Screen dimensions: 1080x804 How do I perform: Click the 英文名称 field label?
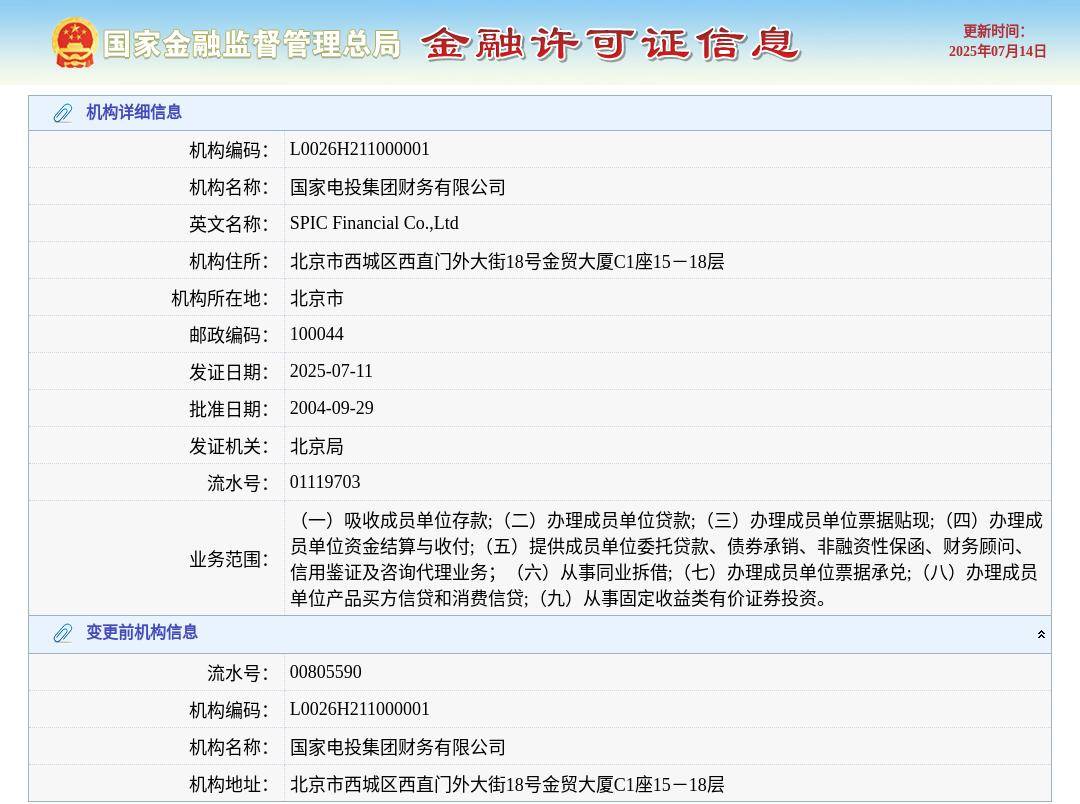(229, 224)
